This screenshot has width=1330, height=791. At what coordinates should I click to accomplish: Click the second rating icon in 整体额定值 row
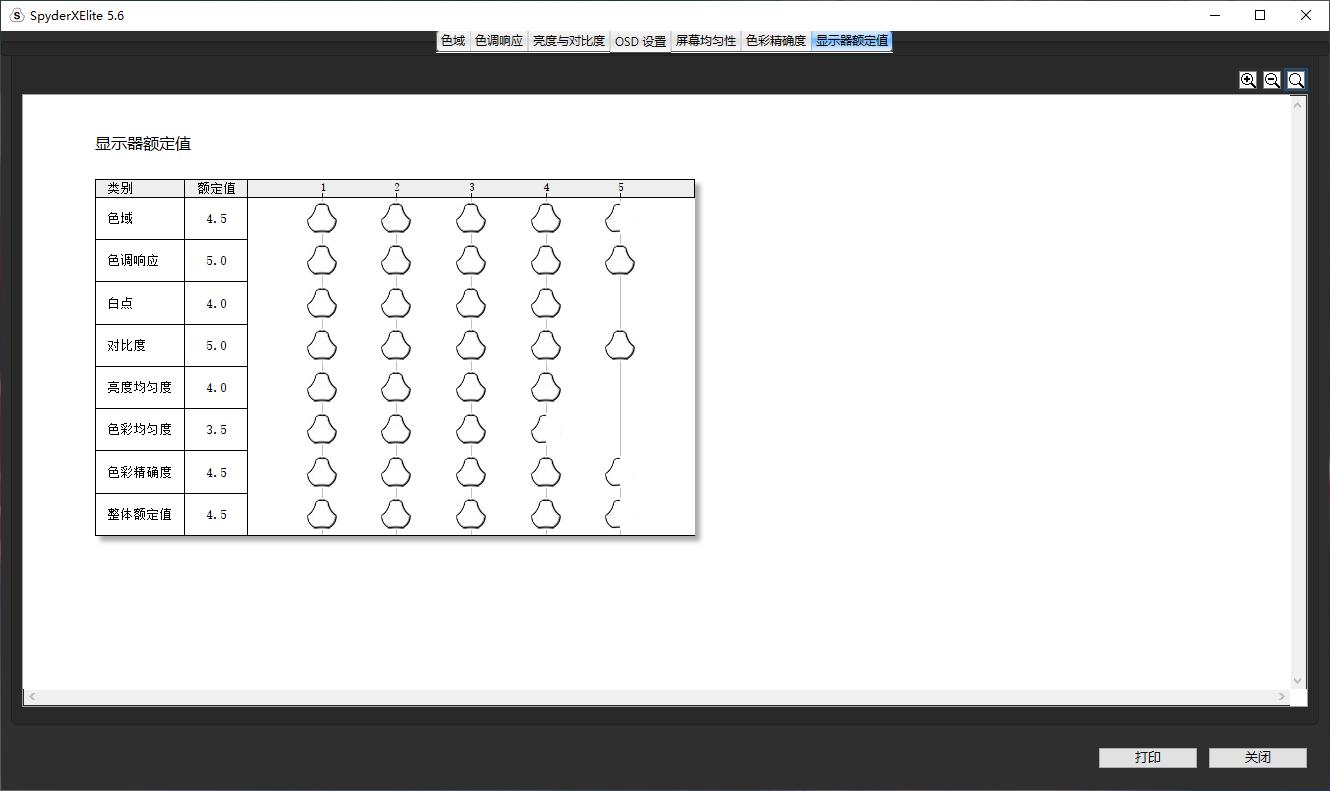396,514
